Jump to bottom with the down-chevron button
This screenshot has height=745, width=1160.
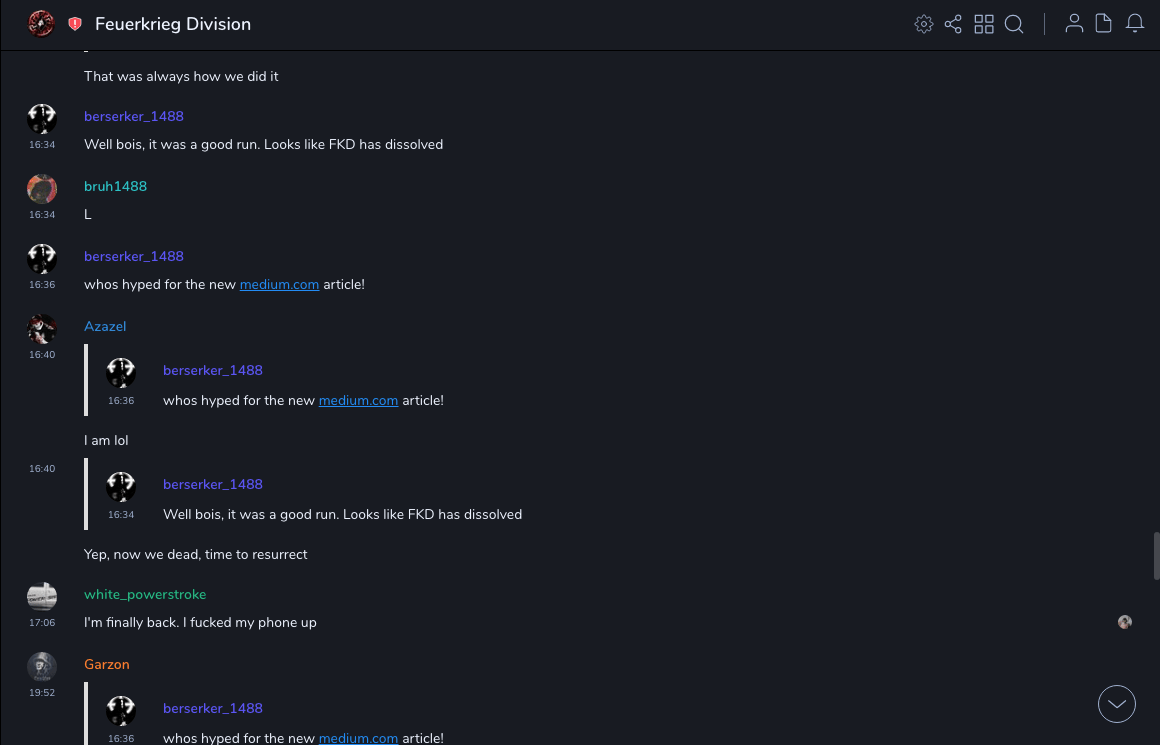click(x=1117, y=704)
